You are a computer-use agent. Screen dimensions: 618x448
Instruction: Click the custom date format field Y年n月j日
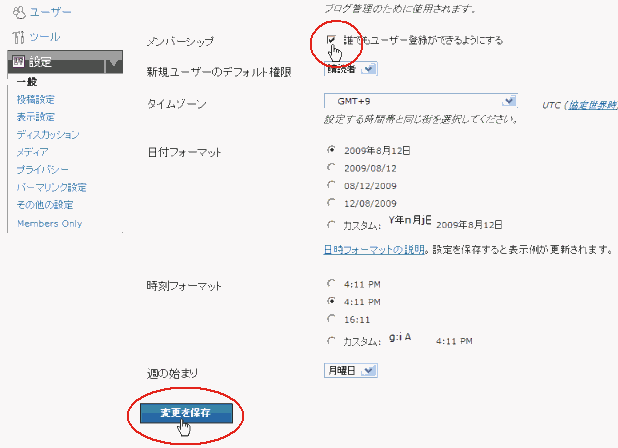410,220
